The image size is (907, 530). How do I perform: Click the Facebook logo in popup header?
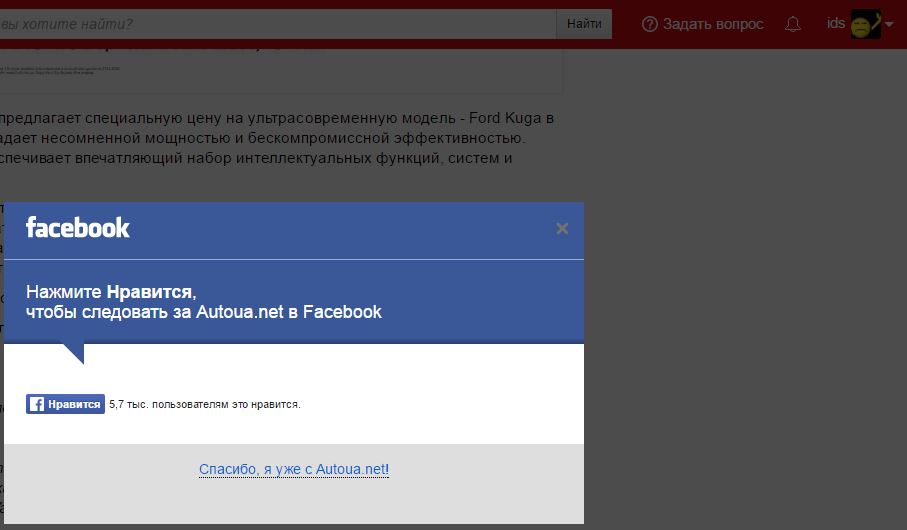tap(78, 228)
